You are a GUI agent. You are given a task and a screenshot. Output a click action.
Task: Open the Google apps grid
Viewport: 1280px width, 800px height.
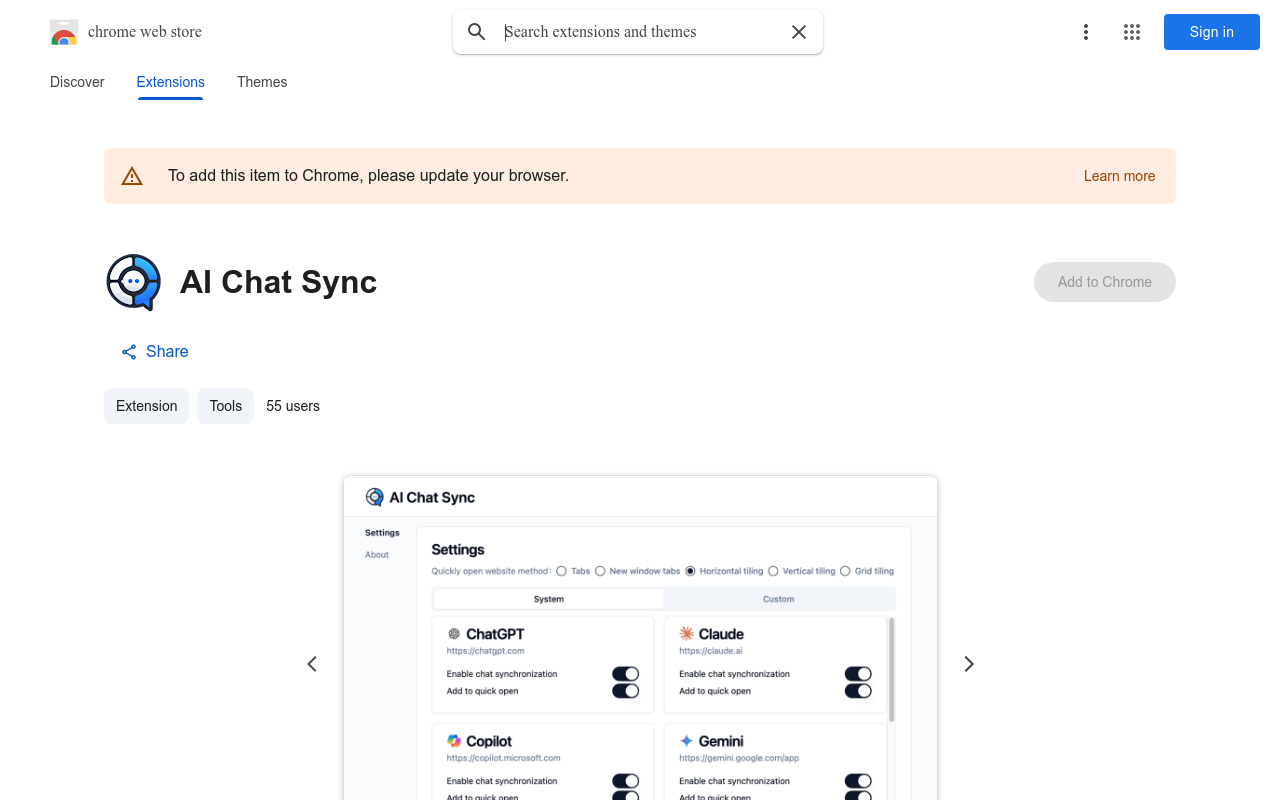pos(1132,32)
